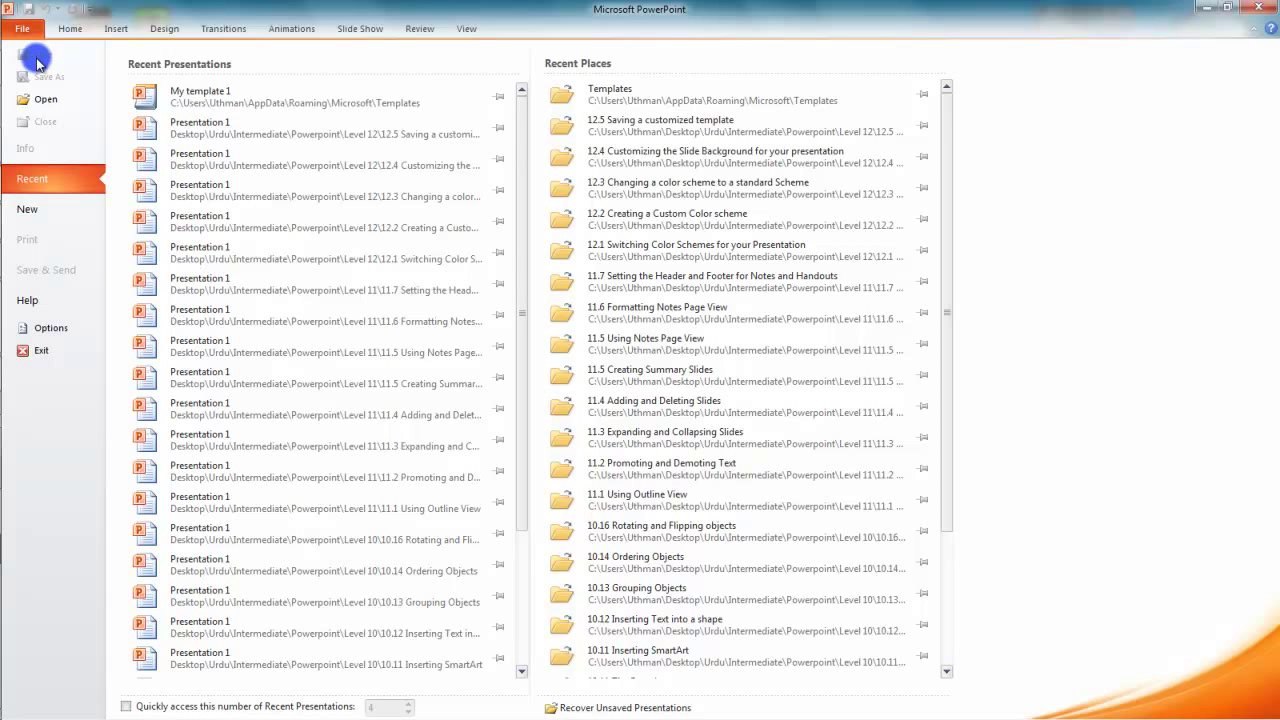Open the Templates folder icon in Recent Places
The height and width of the screenshot is (720, 1280).
562,95
